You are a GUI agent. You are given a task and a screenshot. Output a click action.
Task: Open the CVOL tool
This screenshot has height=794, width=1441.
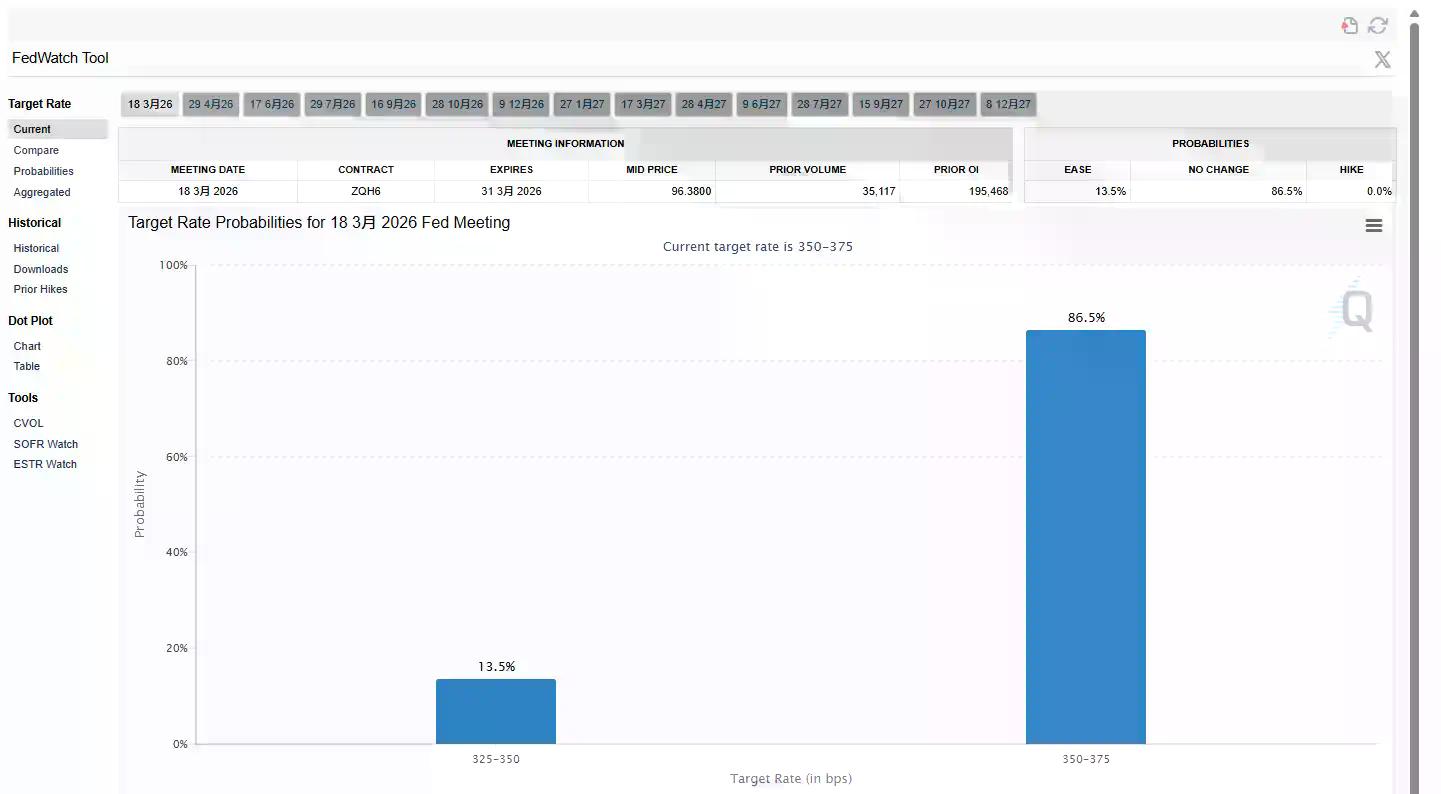click(x=28, y=423)
